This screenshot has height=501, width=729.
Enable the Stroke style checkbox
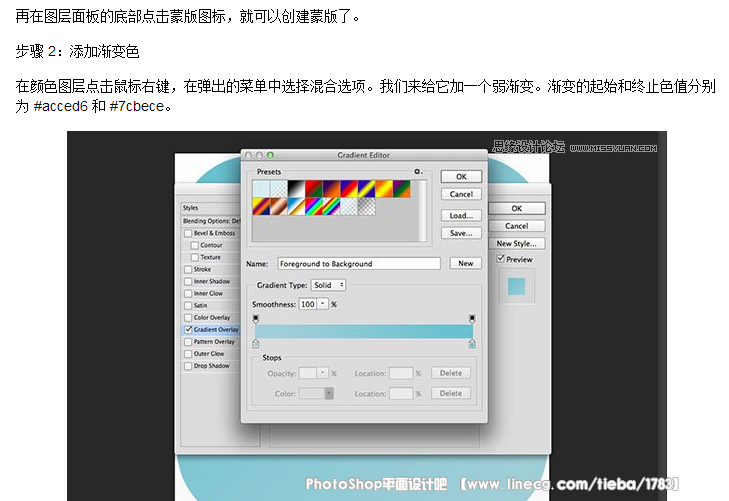[x=188, y=269]
